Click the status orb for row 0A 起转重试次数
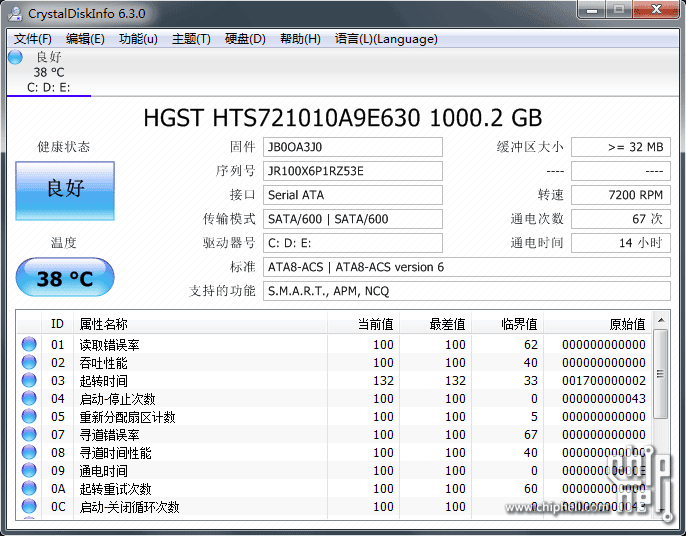This screenshot has width=686, height=536. coord(29,488)
